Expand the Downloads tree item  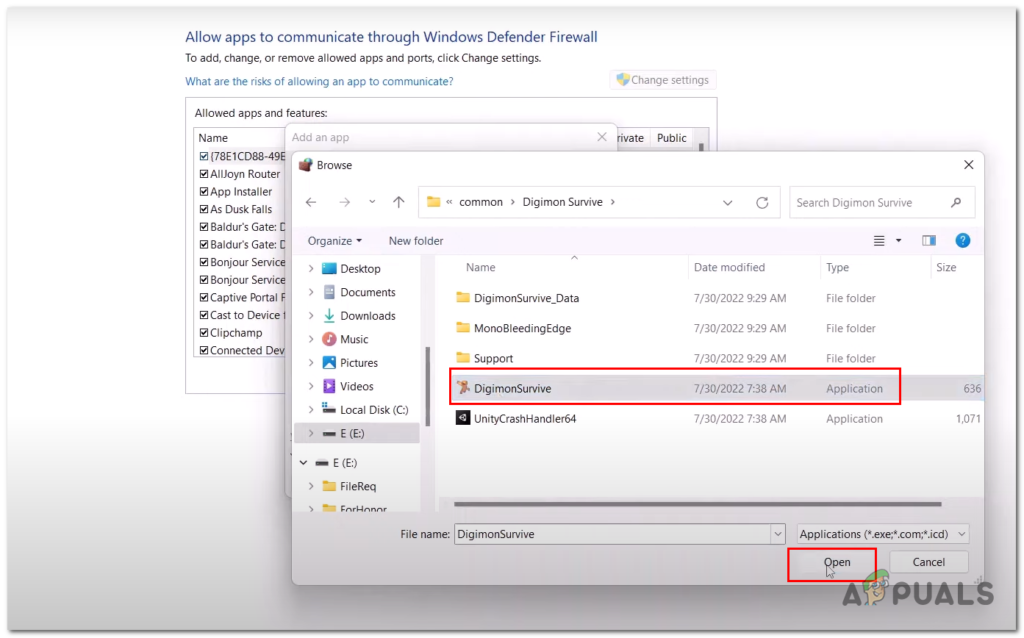coord(311,315)
